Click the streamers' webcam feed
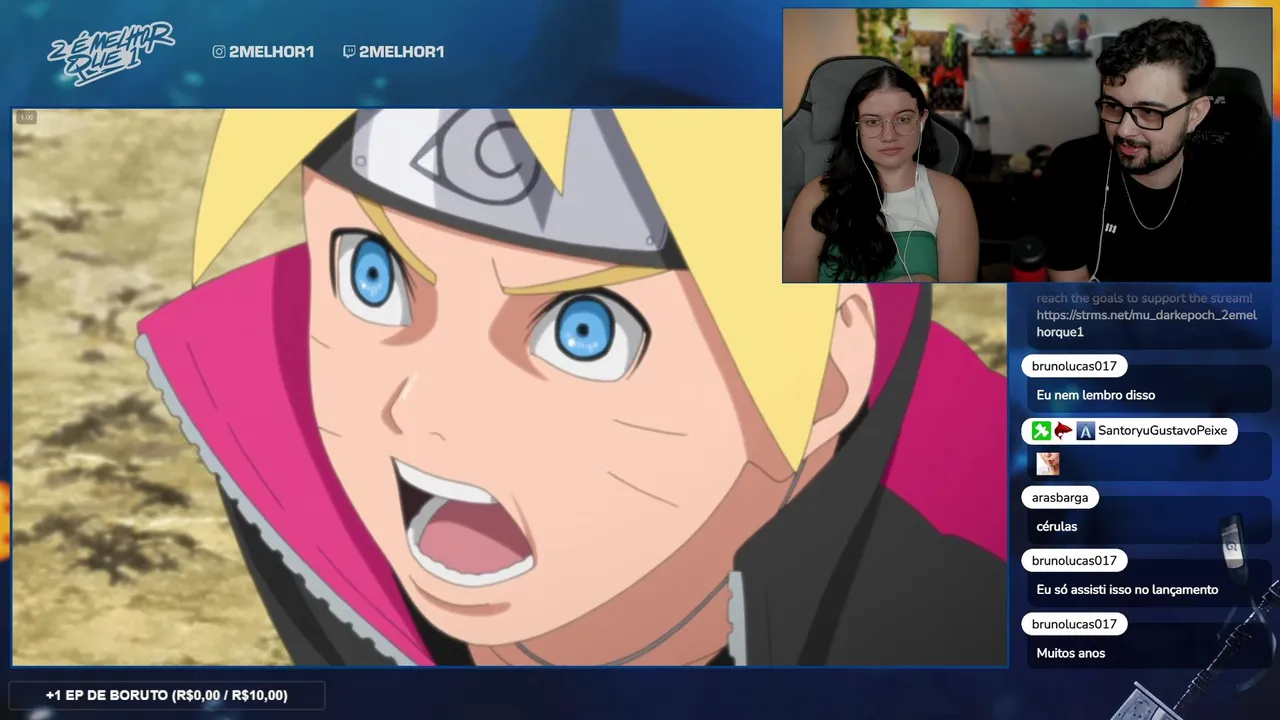 (x=1027, y=146)
